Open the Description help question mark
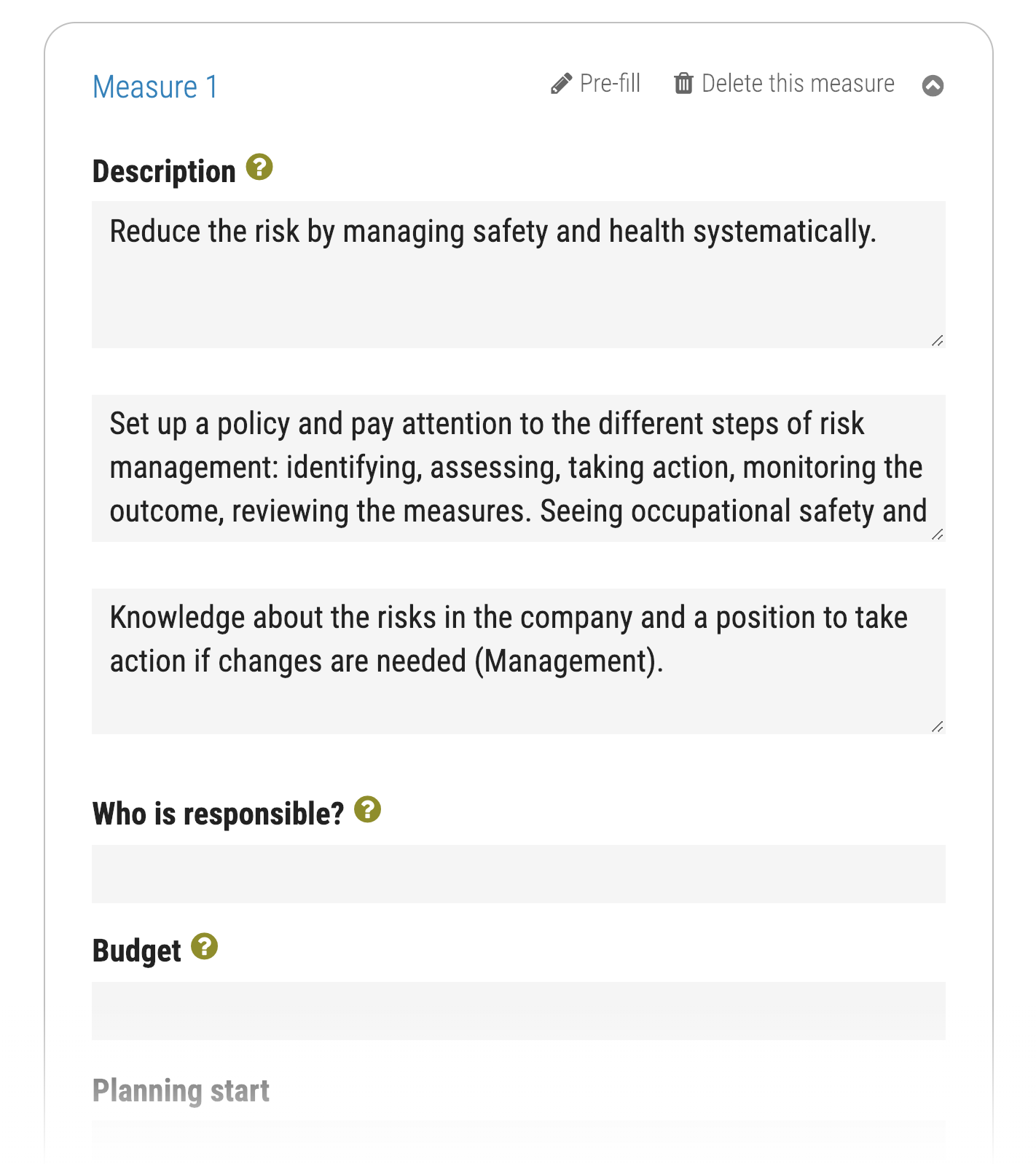 [x=259, y=167]
